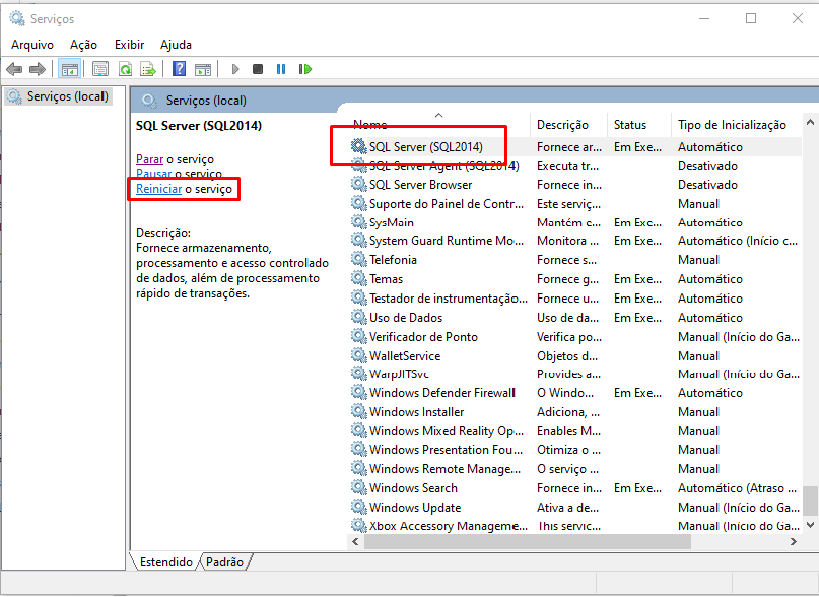Click the gear icon beside Windows Installer
This screenshot has height=597, width=819.
click(x=358, y=412)
